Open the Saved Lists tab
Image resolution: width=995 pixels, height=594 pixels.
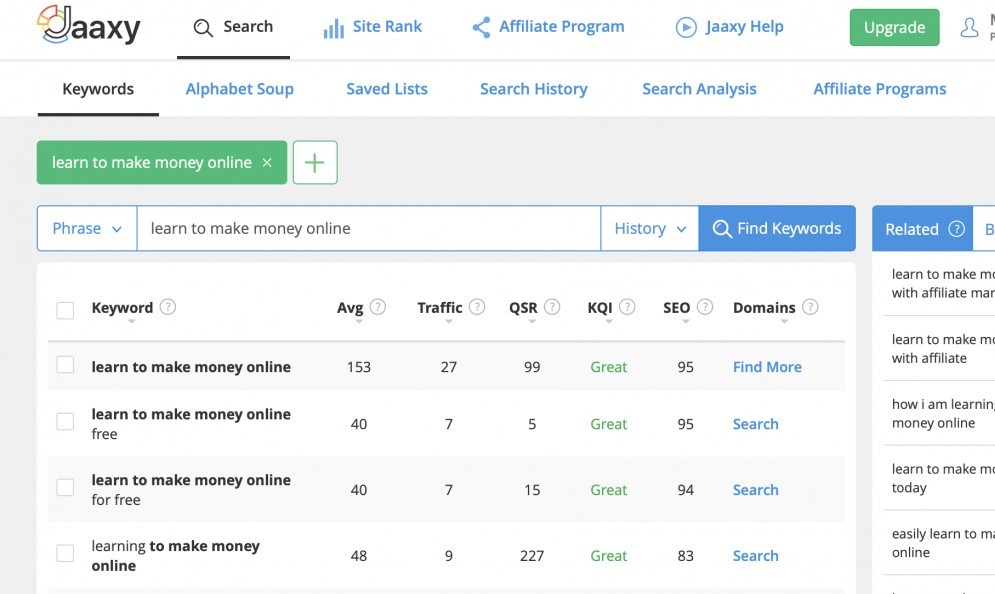point(386,89)
